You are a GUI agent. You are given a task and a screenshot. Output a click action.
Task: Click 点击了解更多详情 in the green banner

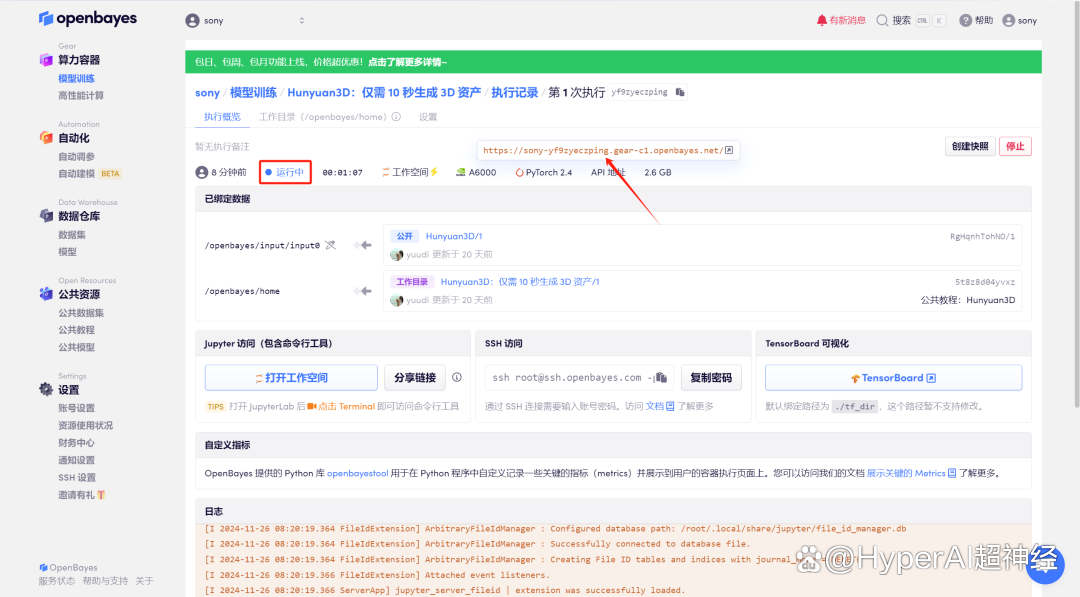(x=407, y=62)
